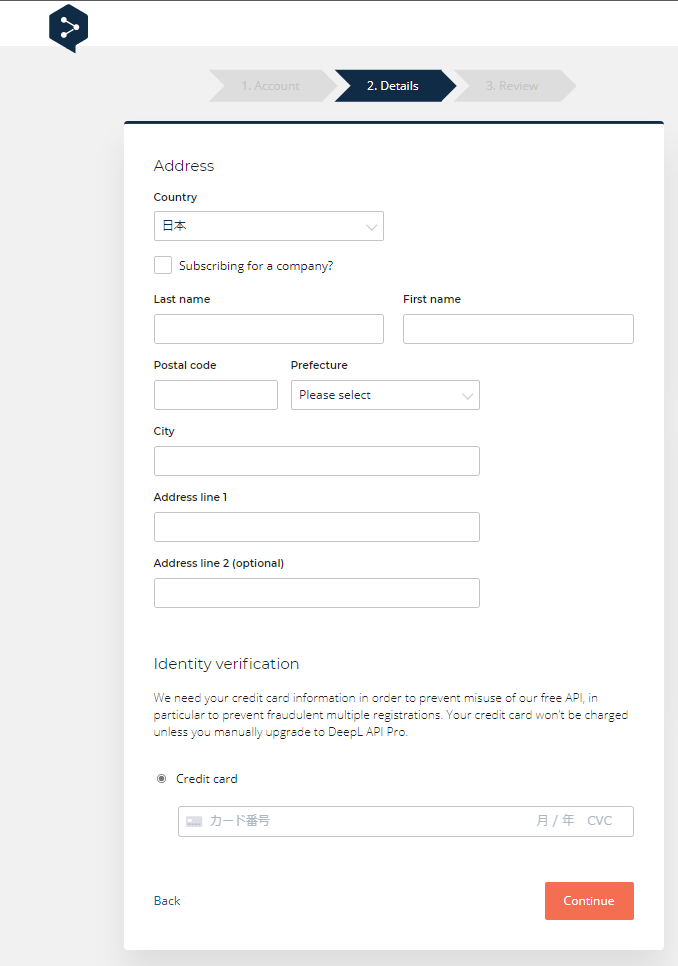Open the Country dropdown
Image resolution: width=678 pixels, height=966 pixels.
click(x=268, y=226)
